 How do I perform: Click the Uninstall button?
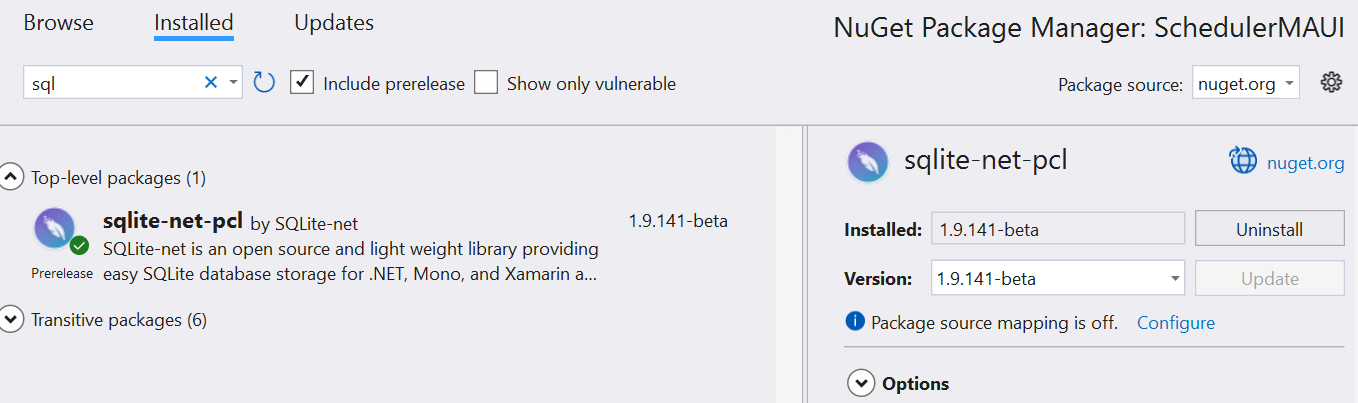1269,229
